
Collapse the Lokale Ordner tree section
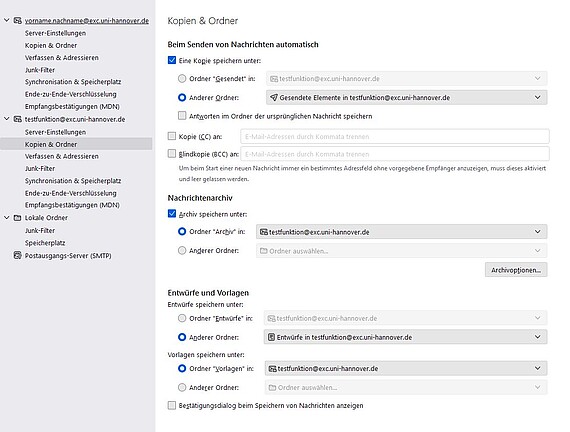click(7, 217)
